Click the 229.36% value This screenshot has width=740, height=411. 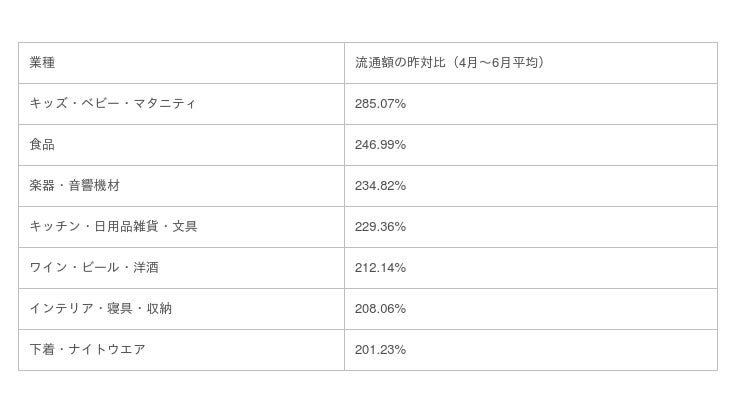coord(380,227)
